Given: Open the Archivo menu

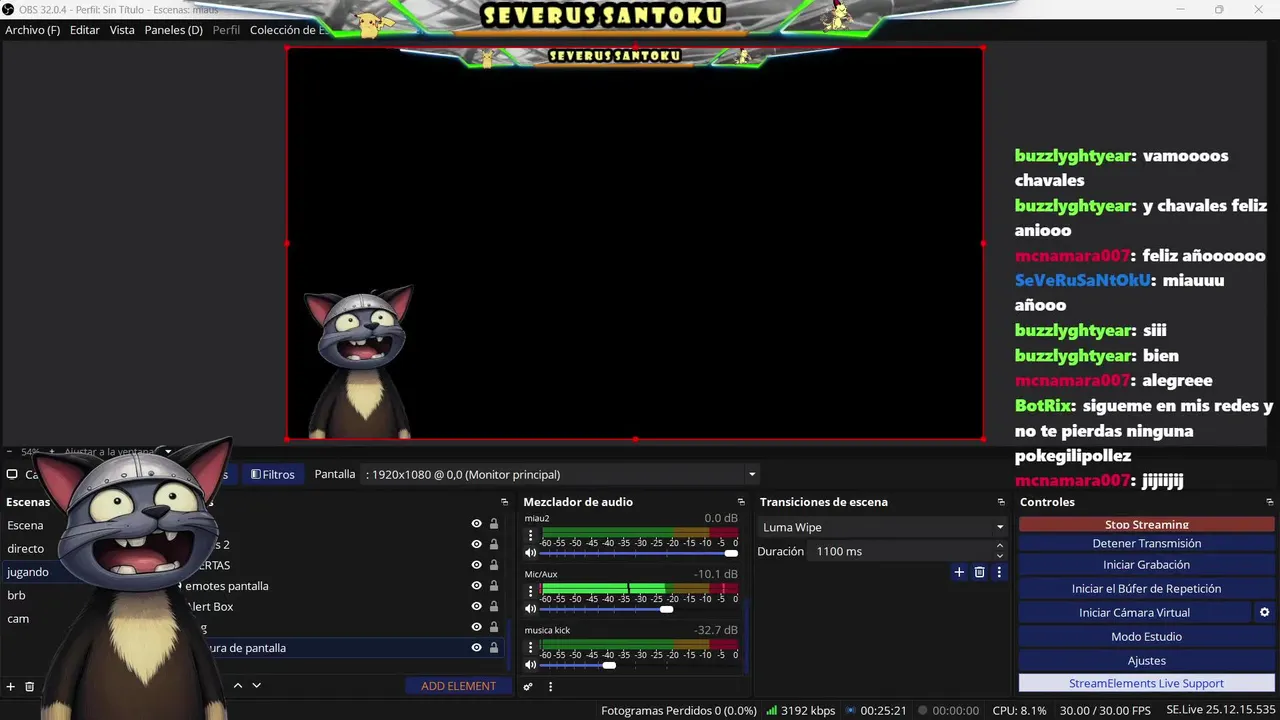Looking at the screenshot, I should 33,30.
